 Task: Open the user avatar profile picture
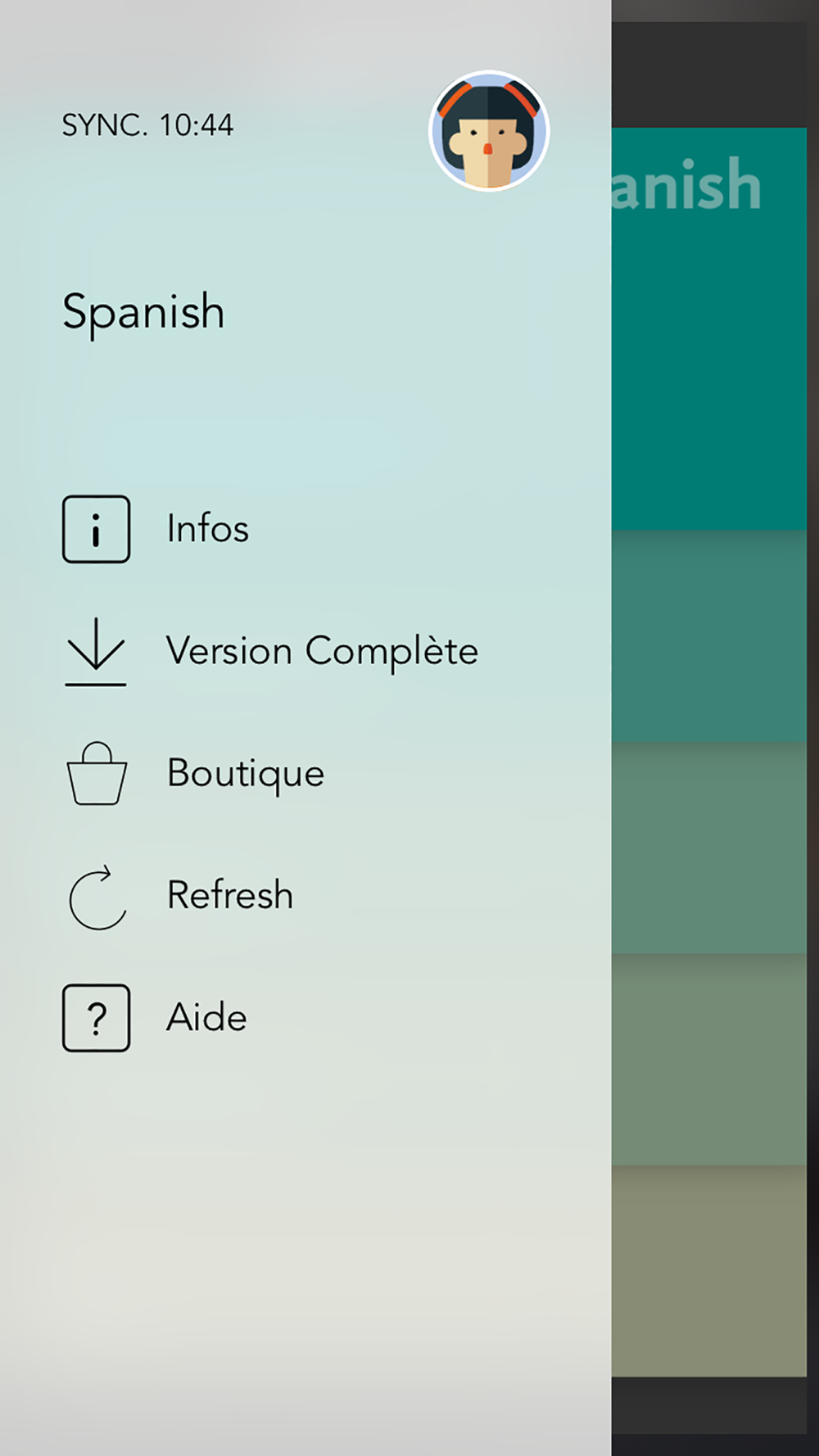(489, 131)
